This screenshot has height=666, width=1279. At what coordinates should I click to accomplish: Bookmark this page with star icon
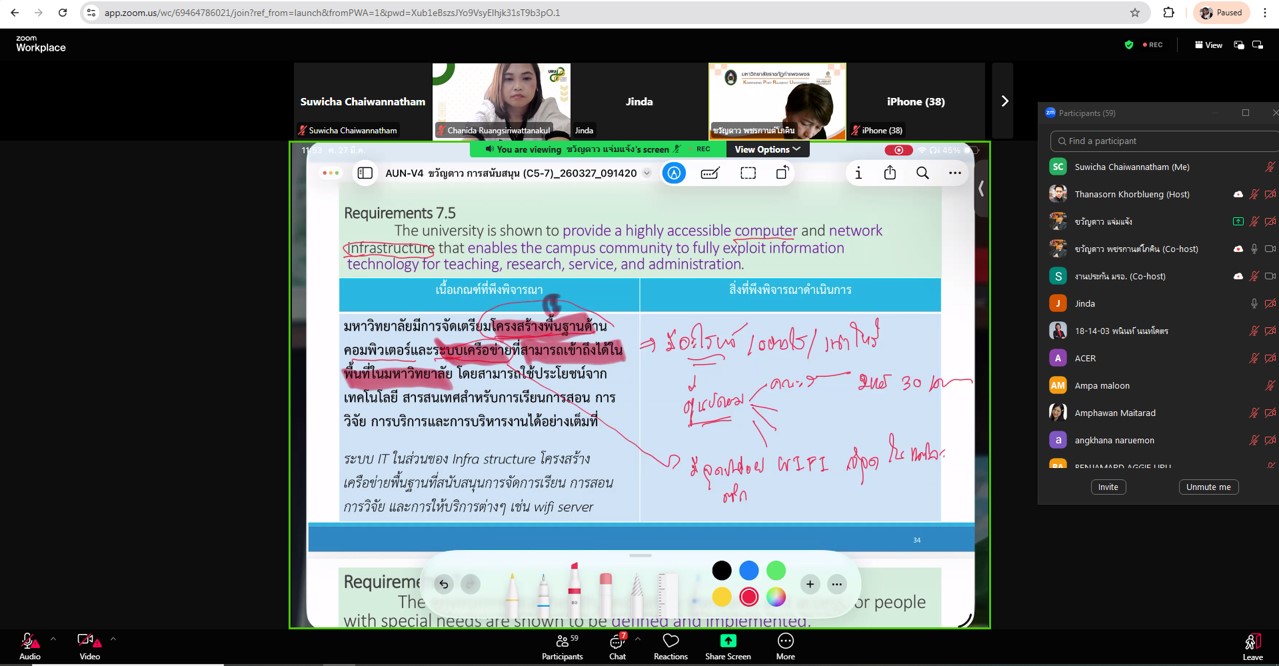click(1134, 13)
